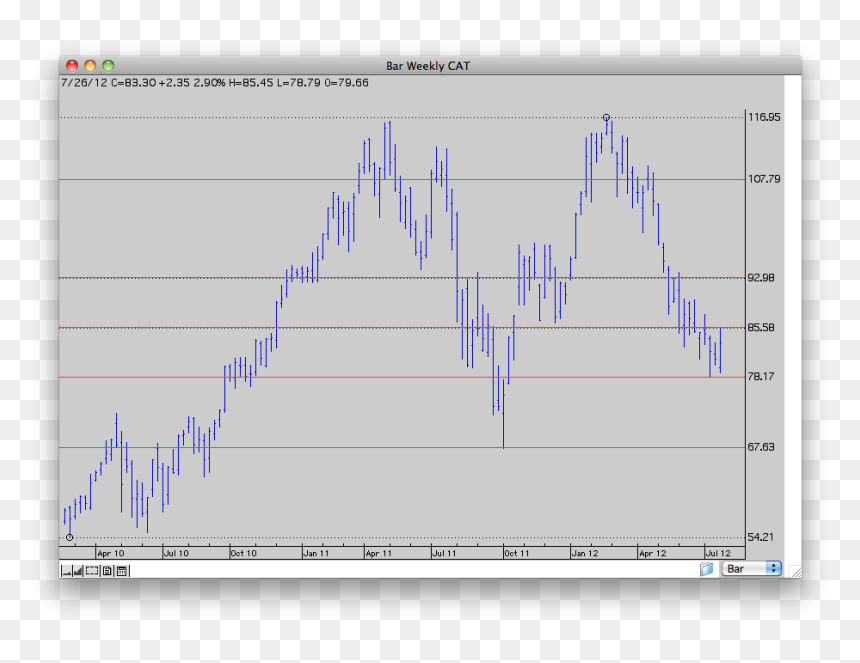Click the 107.79 price label
Viewport: 860px width, 663px height.
tap(764, 179)
